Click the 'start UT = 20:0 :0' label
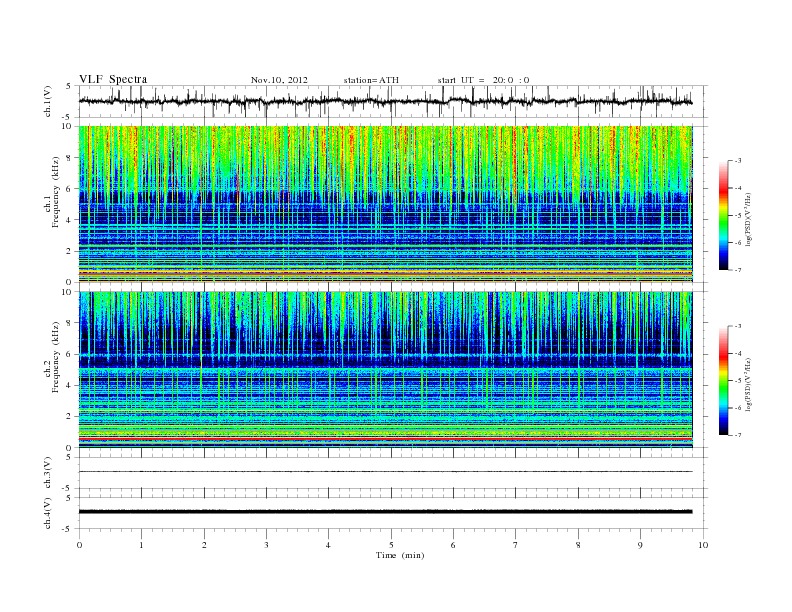The width and height of the screenshot is (792, 612). (x=483, y=80)
